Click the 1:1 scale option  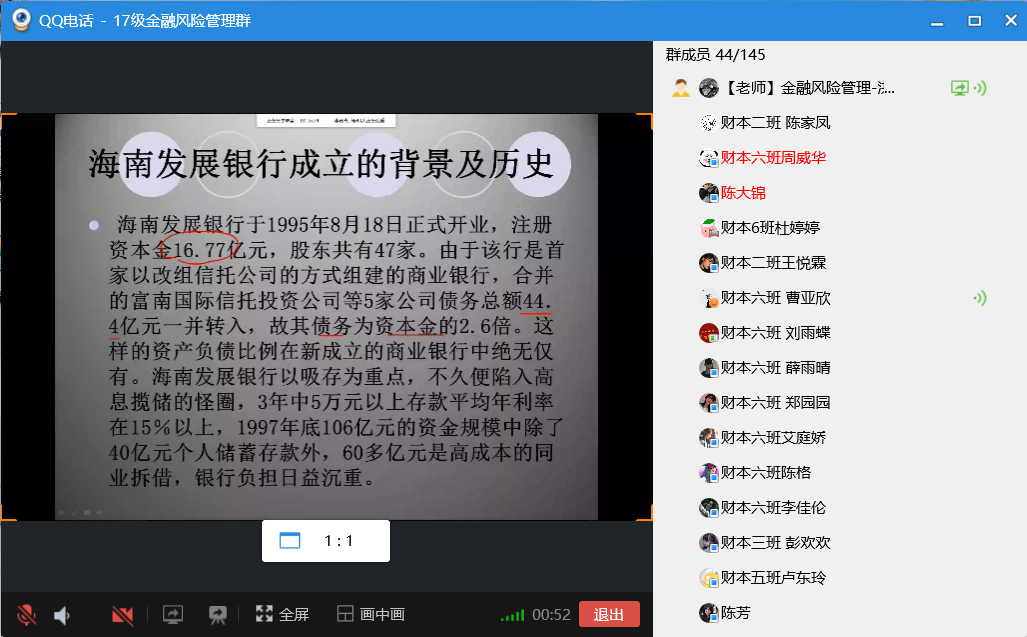coord(339,541)
